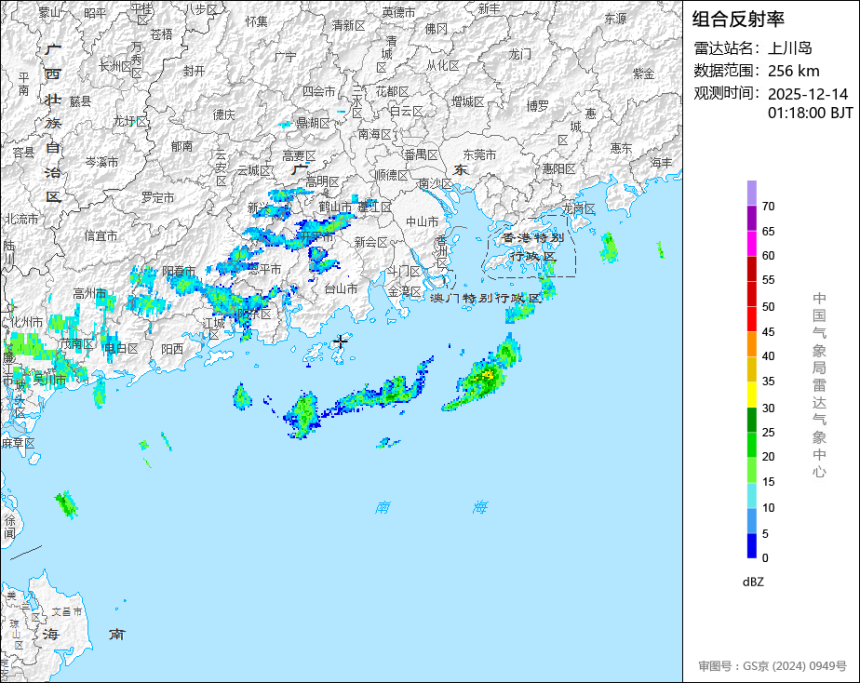Screen dimensions: 860x683
Task: Click the 龙岗区 label
Action: pyautogui.click(x=579, y=209)
